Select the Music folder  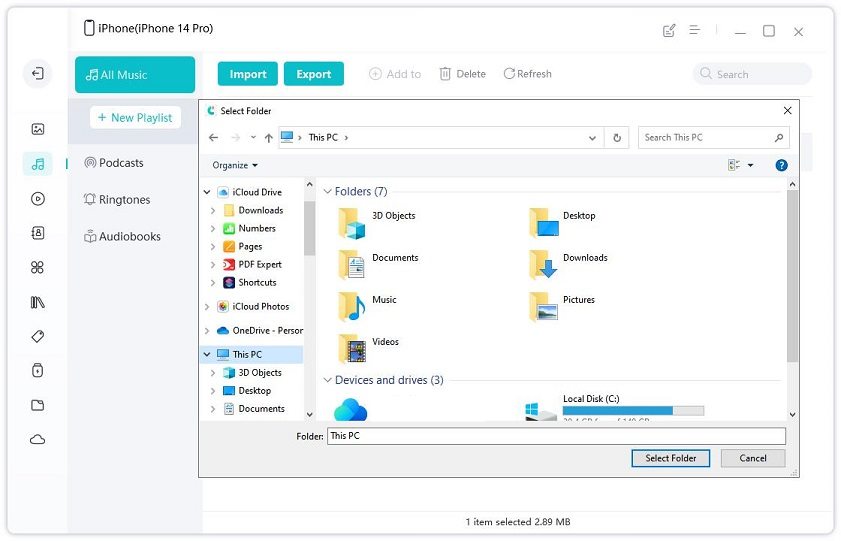coord(367,307)
